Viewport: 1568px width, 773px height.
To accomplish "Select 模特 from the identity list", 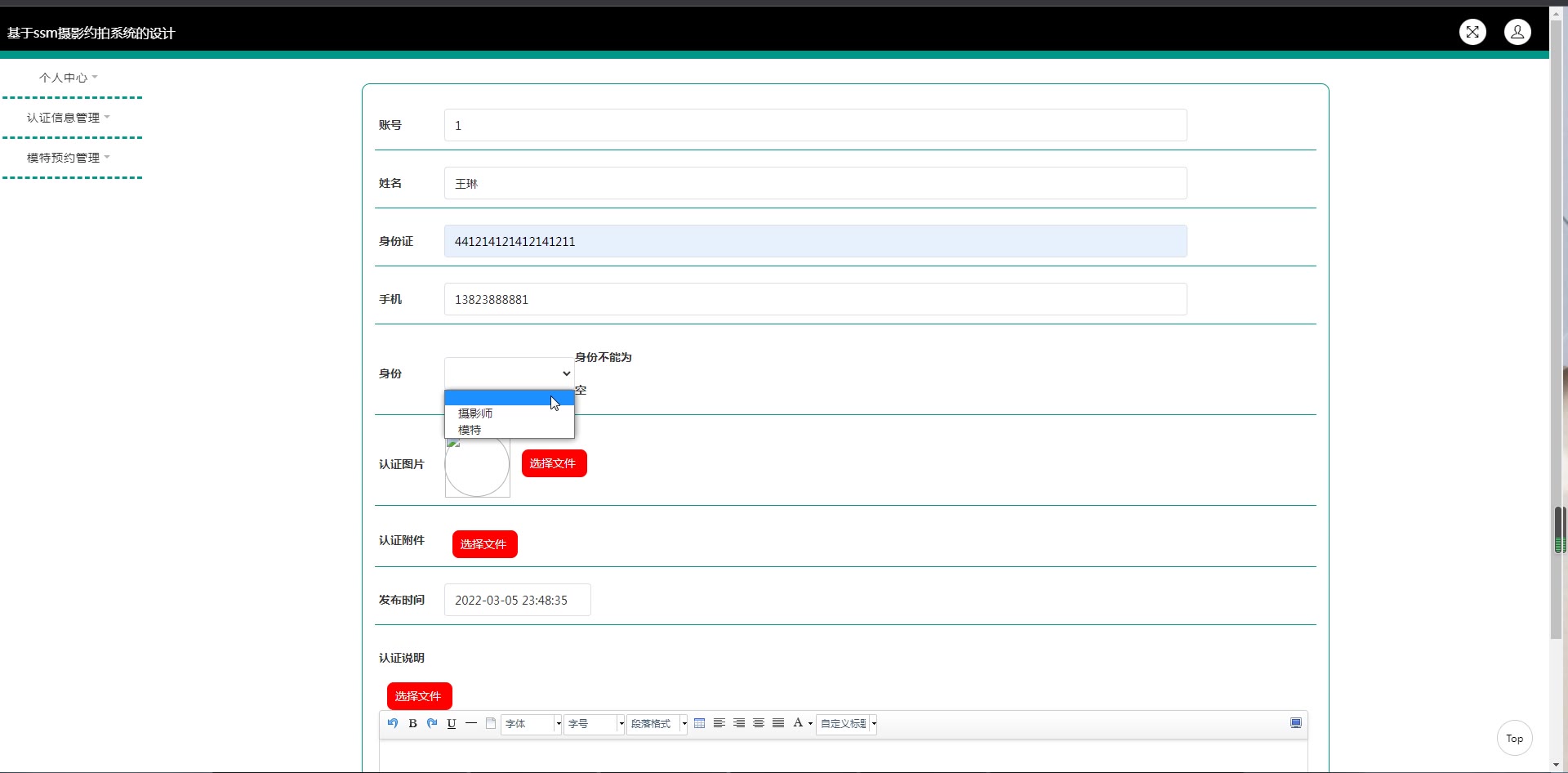I will pos(510,430).
